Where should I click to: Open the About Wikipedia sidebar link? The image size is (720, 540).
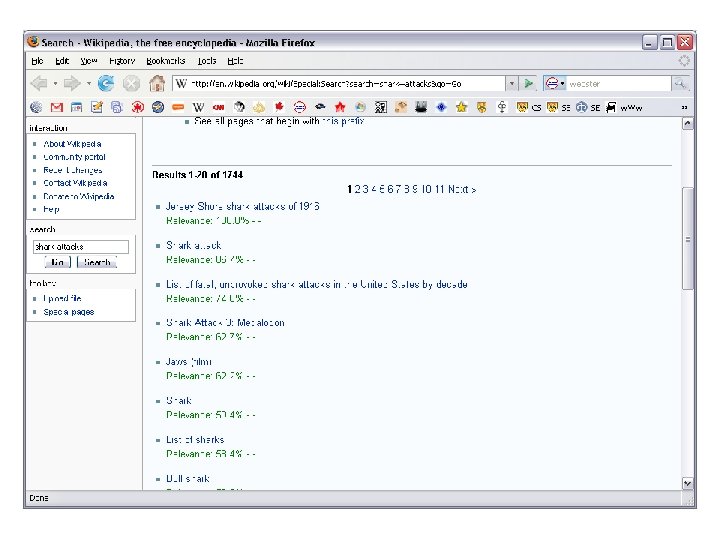click(73, 144)
